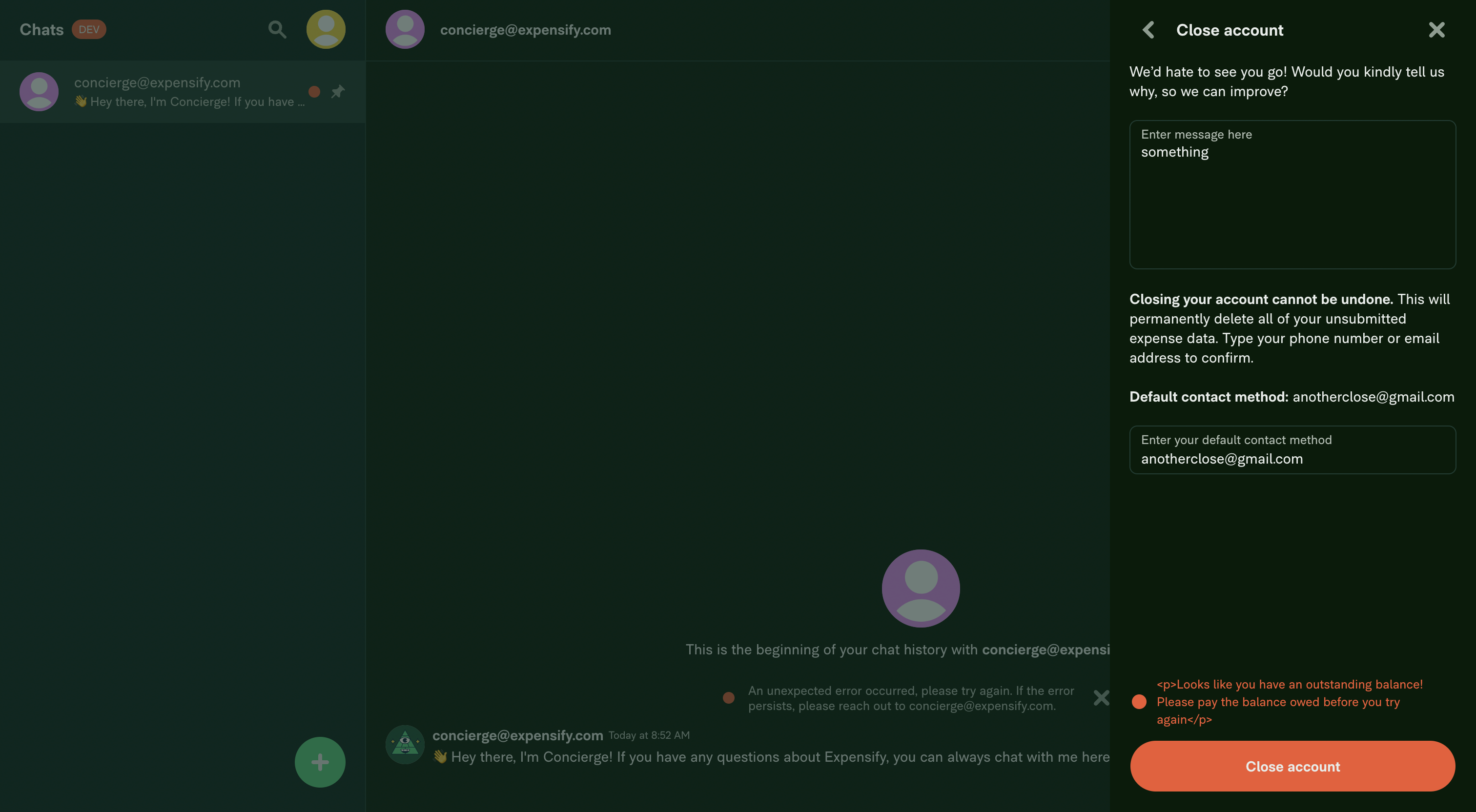Click the red Close account button

click(x=1292, y=766)
